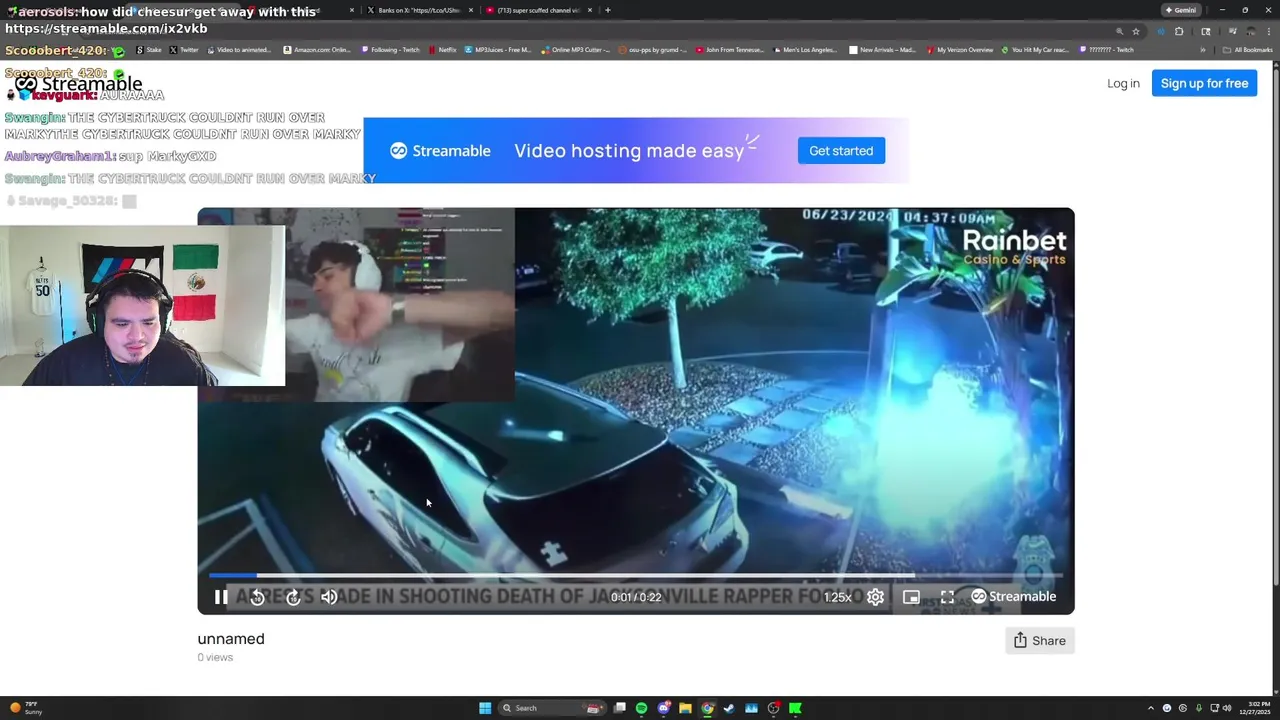Open the MP3Juices bookmark

point(497,50)
